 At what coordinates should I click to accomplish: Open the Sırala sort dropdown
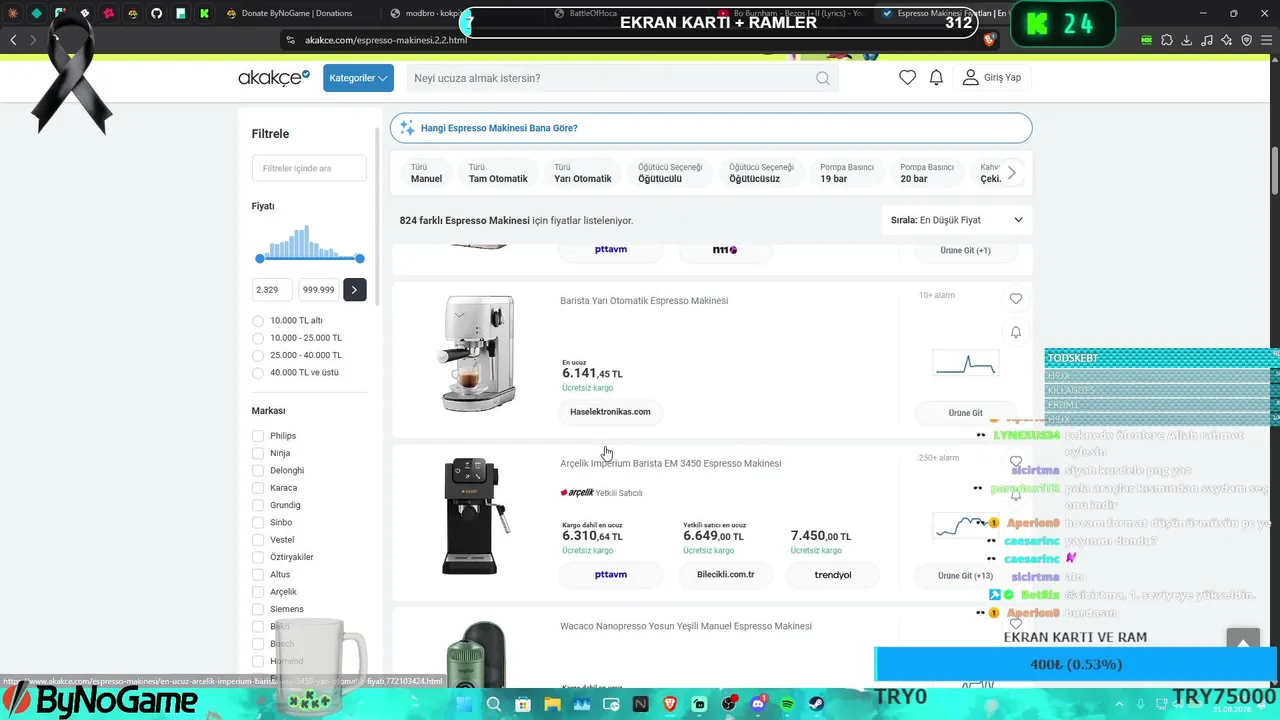click(957, 220)
